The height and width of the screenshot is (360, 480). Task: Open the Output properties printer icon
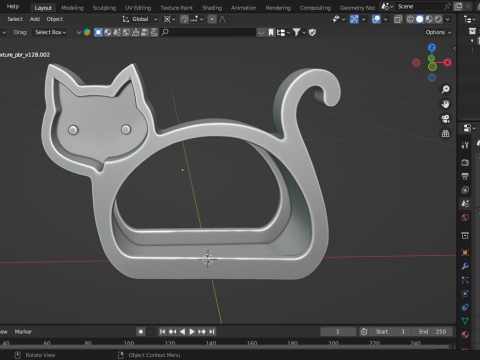pos(465,176)
